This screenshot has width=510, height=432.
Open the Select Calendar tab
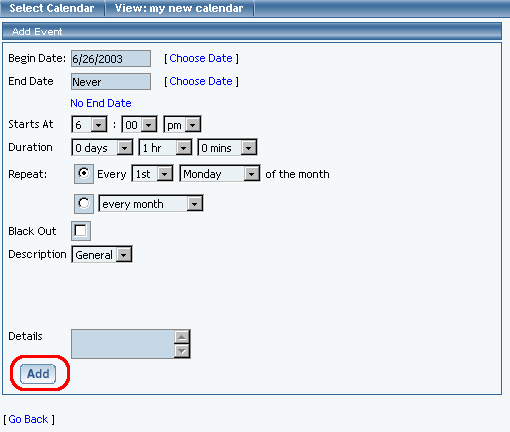coord(52,8)
